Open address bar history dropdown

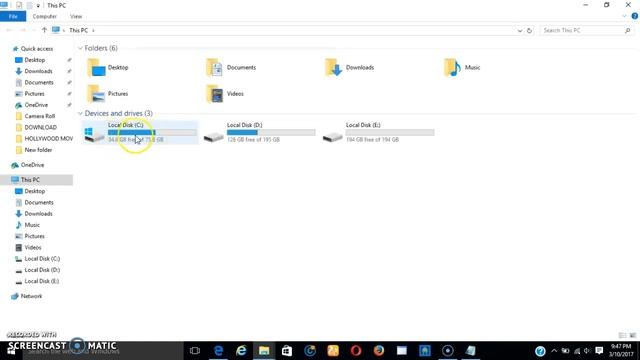tap(520, 31)
